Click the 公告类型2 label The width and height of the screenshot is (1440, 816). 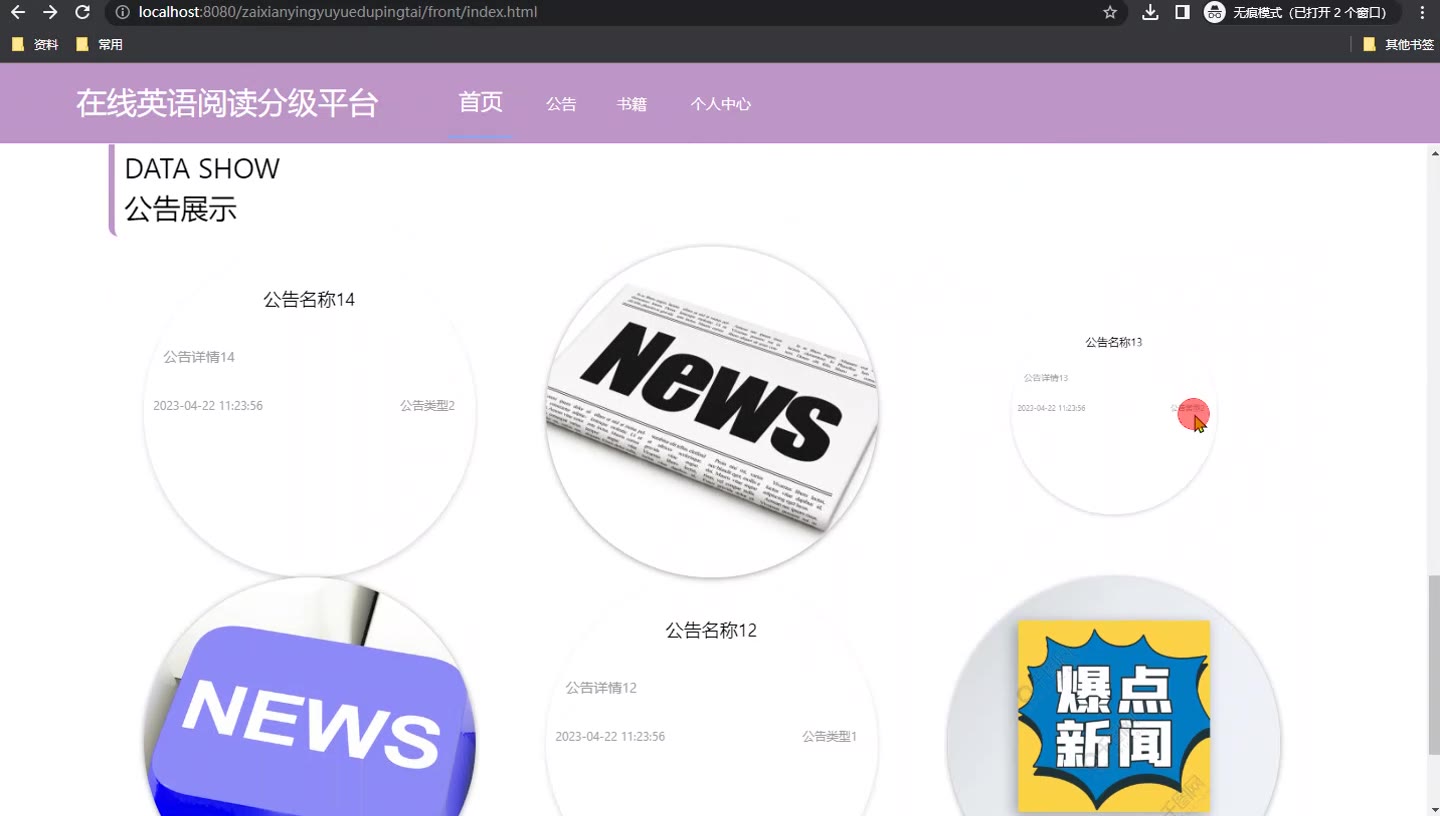click(428, 405)
